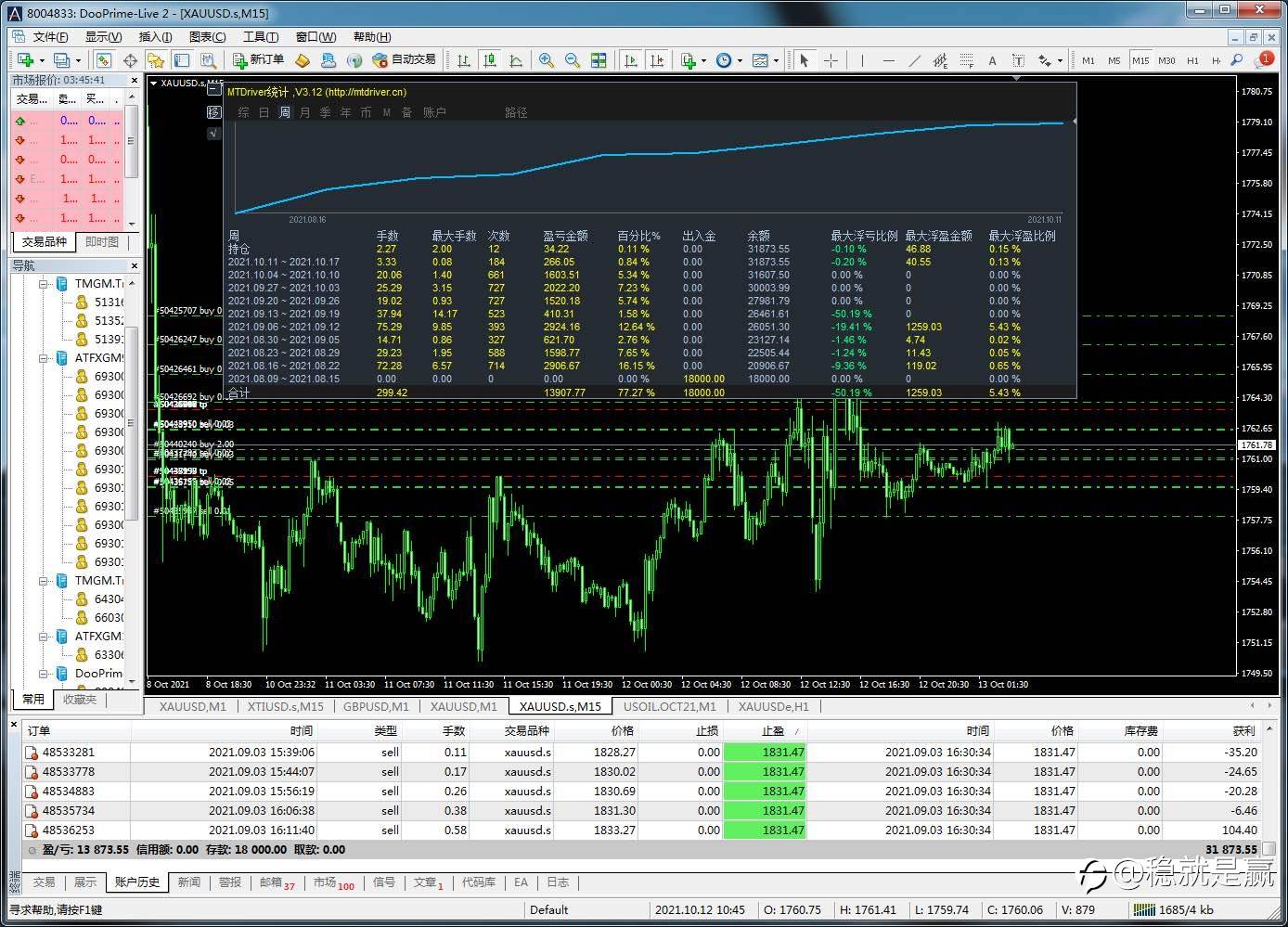Viewport: 1288px width, 927px height.
Task: Toggle the Data Window crosshair-circle icon
Action: point(130,59)
